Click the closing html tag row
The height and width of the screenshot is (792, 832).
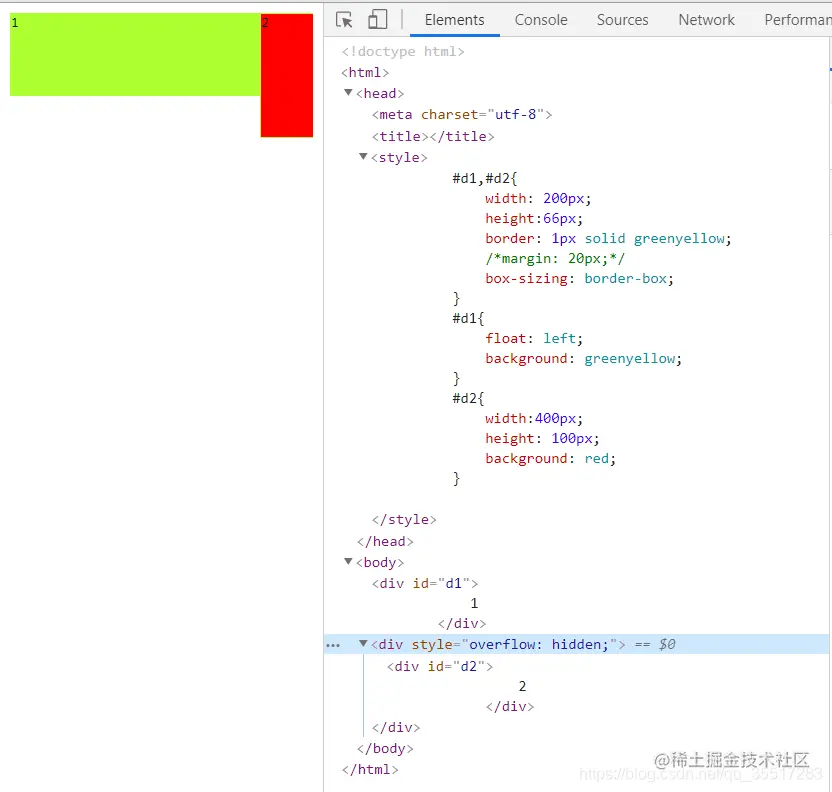point(370,770)
